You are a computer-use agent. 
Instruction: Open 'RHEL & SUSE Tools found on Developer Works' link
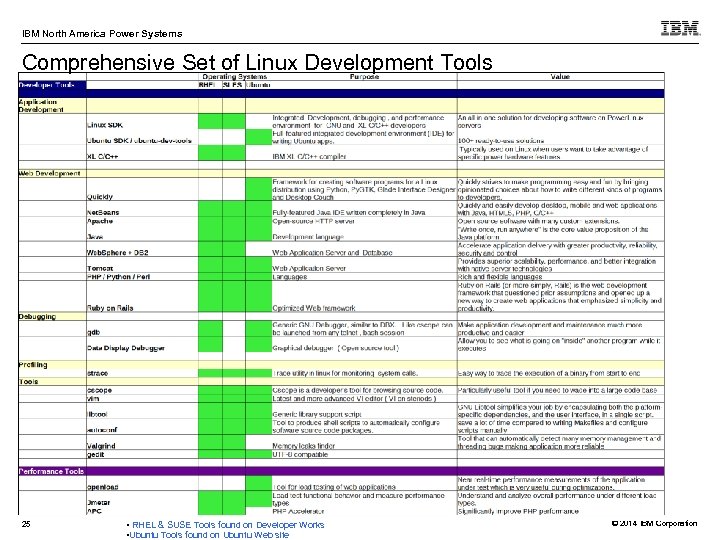point(228,525)
